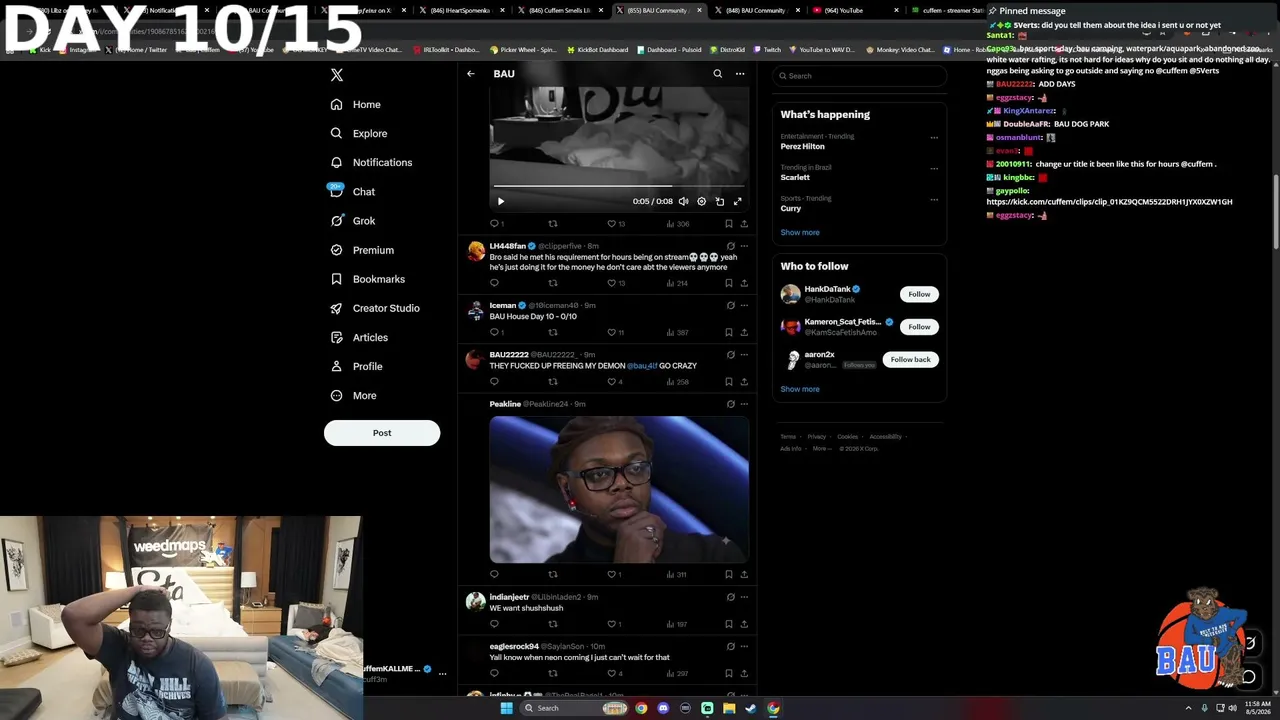The height and width of the screenshot is (720, 1280).
Task: Share the LH448fan post
Action: click(x=744, y=283)
